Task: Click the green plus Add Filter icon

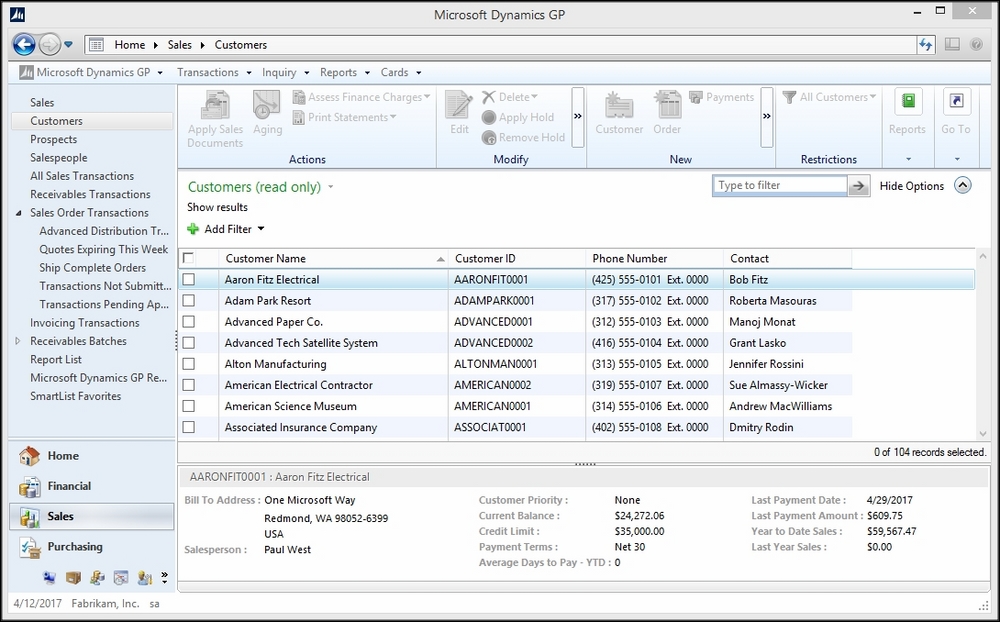Action: coord(193,229)
